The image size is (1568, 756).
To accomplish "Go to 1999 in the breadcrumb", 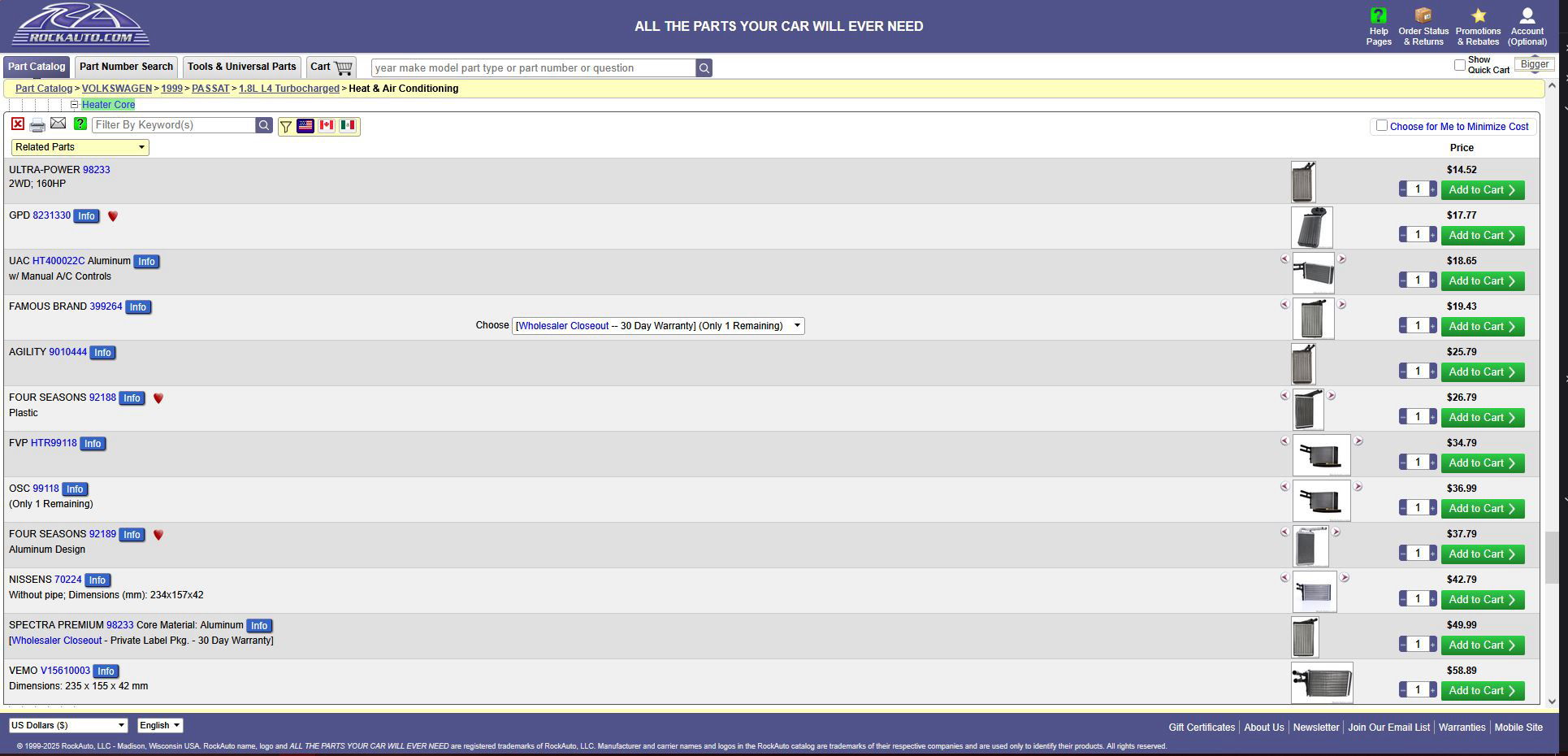I will point(171,89).
